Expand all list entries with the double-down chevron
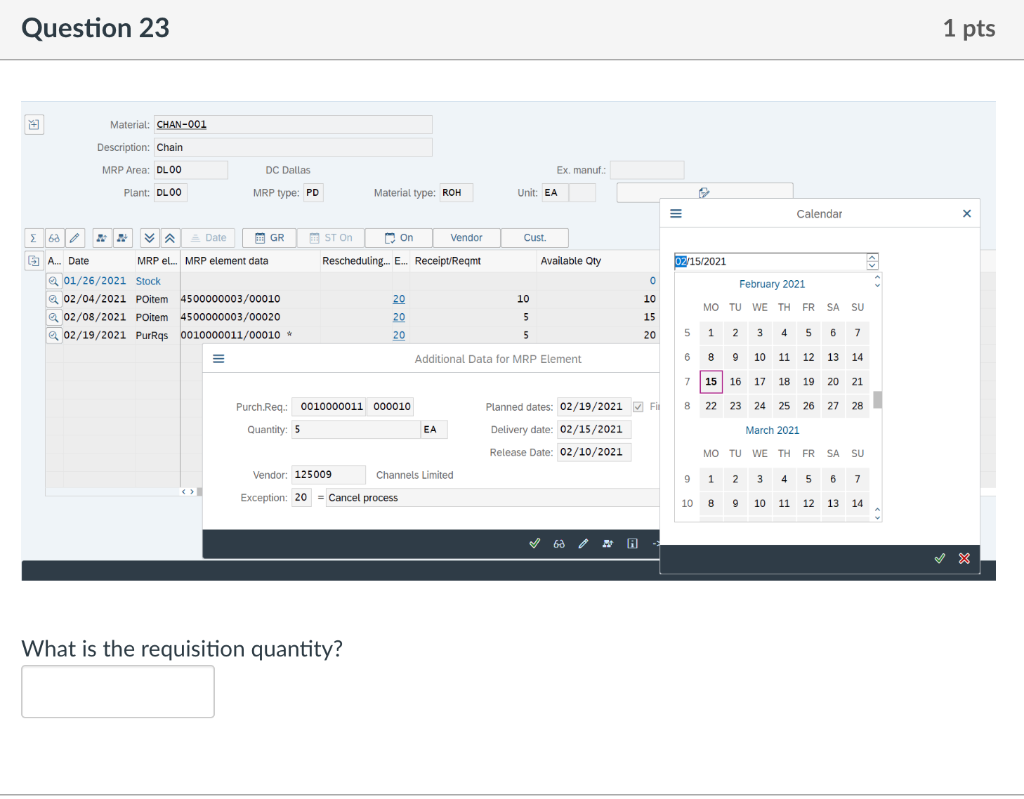The image size is (1024, 799). pos(150,237)
